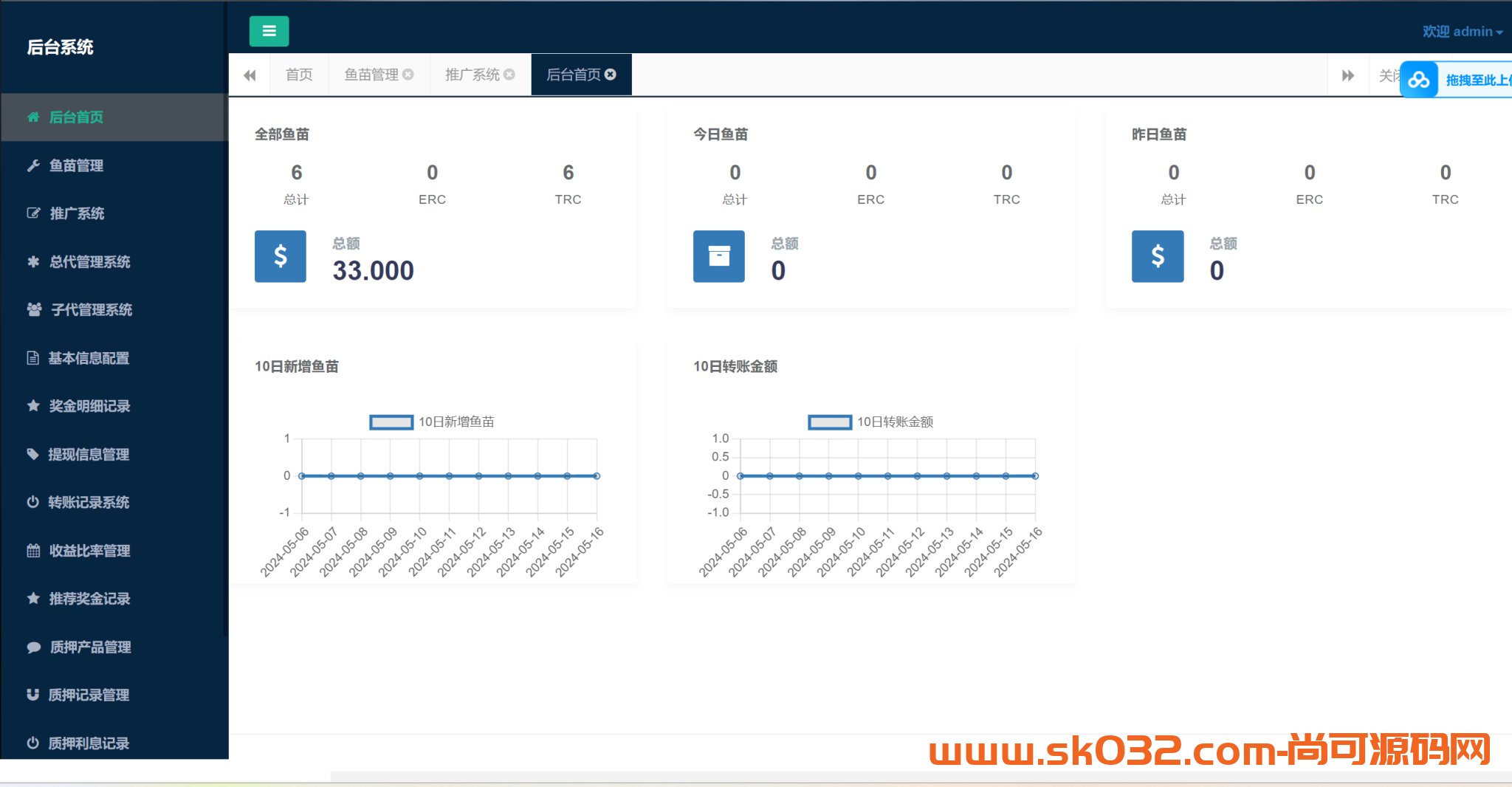Click the document icon for 基本信息配置
This screenshot has width=1512, height=787.
33,358
